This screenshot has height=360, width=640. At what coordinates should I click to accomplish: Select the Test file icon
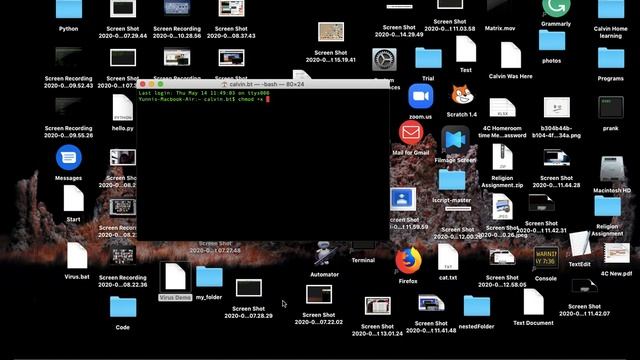pos(466,49)
